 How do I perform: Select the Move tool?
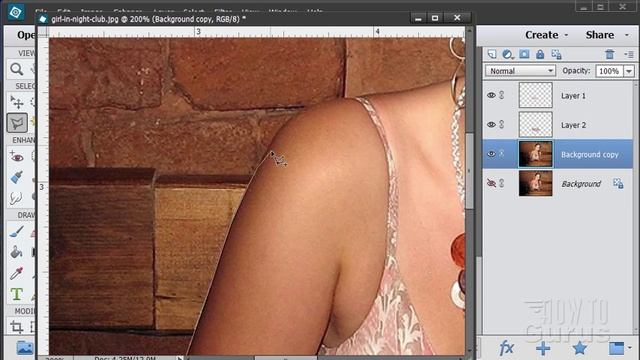pyautogui.click(x=17, y=102)
